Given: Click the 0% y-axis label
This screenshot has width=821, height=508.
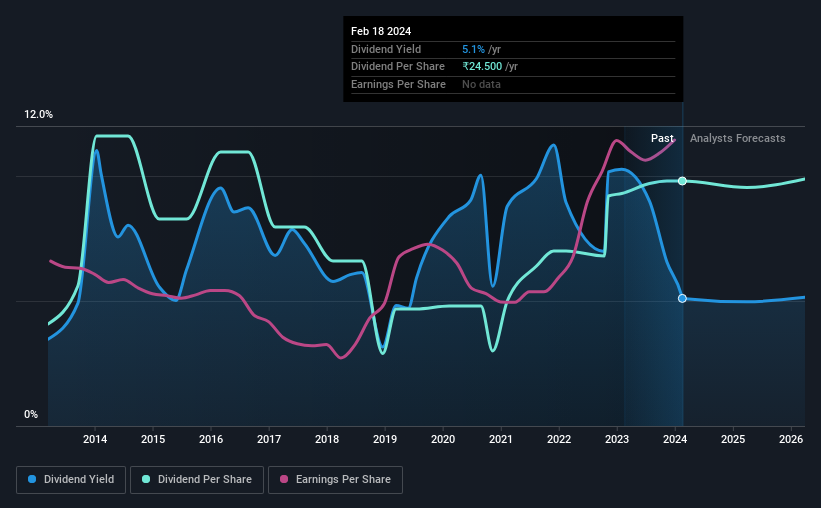Looking at the screenshot, I should (x=31, y=414).
